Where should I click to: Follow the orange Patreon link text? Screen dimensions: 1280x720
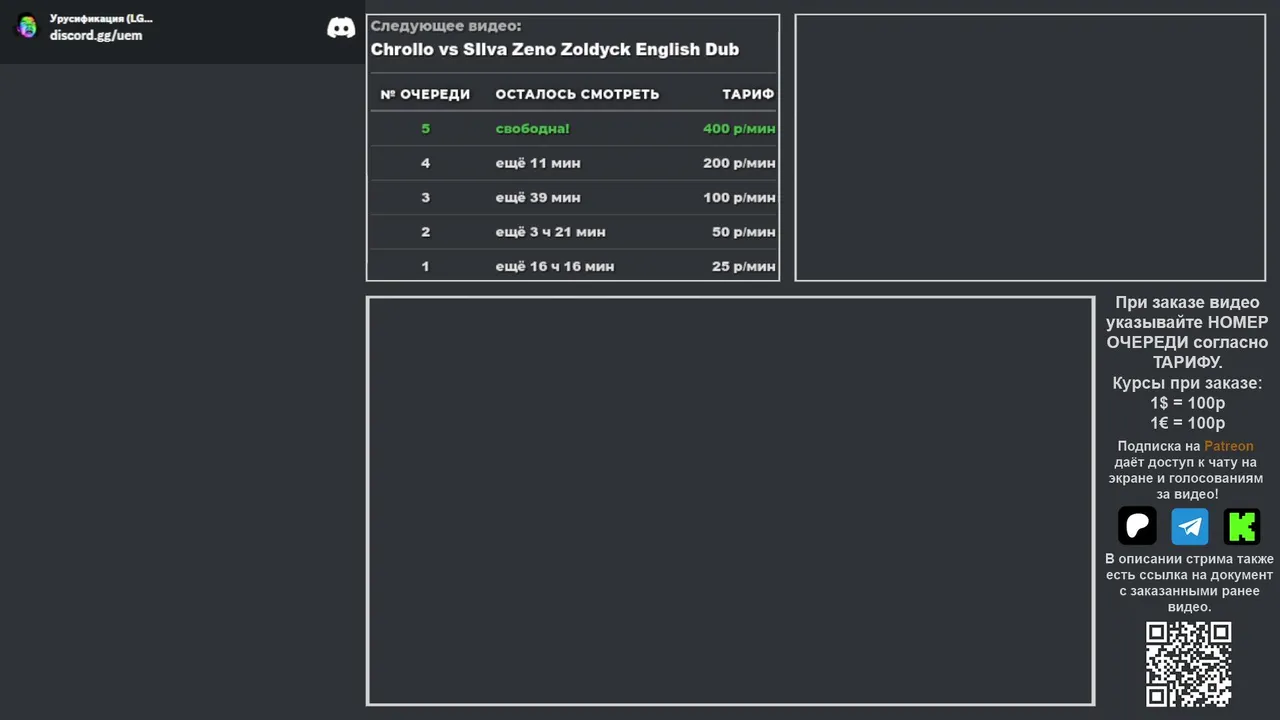pos(1228,446)
